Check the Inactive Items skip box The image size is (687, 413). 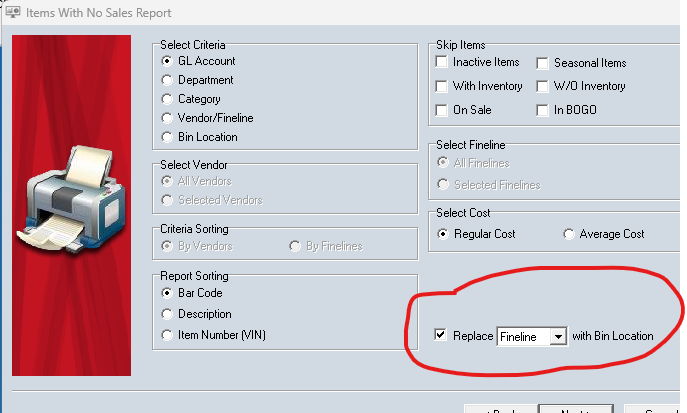[x=442, y=62]
